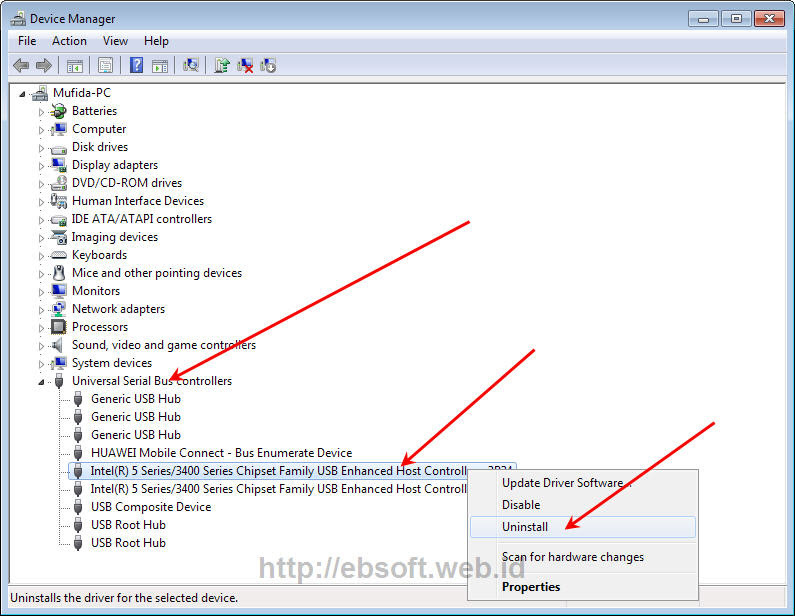The height and width of the screenshot is (616, 795).
Task: Expand the System devices category
Action: click(x=41, y=364)
